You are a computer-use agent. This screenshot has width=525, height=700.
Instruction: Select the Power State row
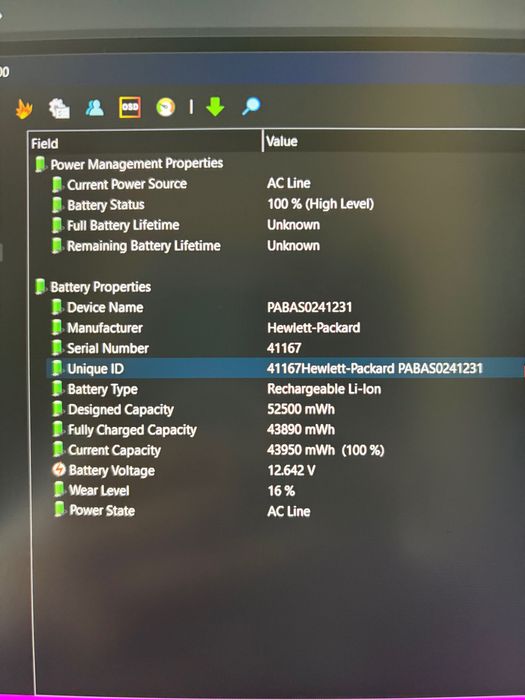[x=288, y=511]
